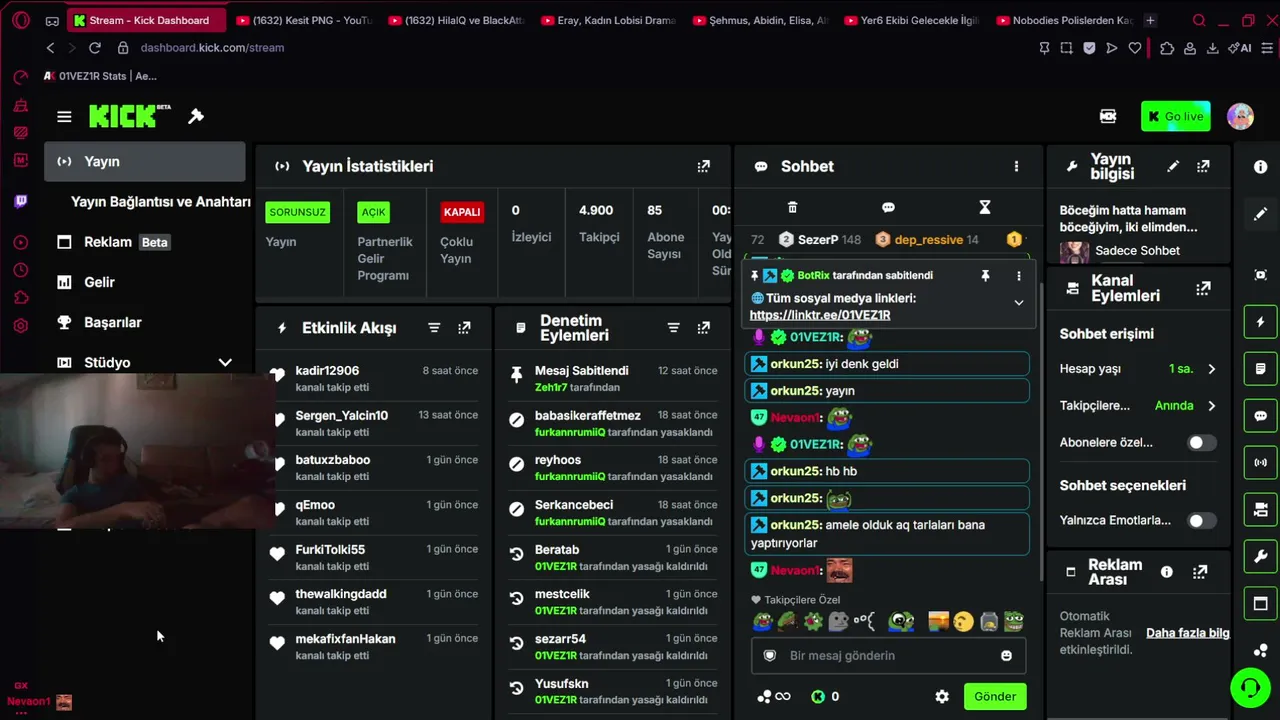
Task: Click the SezerP leaderboard entry
Action: 820,240
